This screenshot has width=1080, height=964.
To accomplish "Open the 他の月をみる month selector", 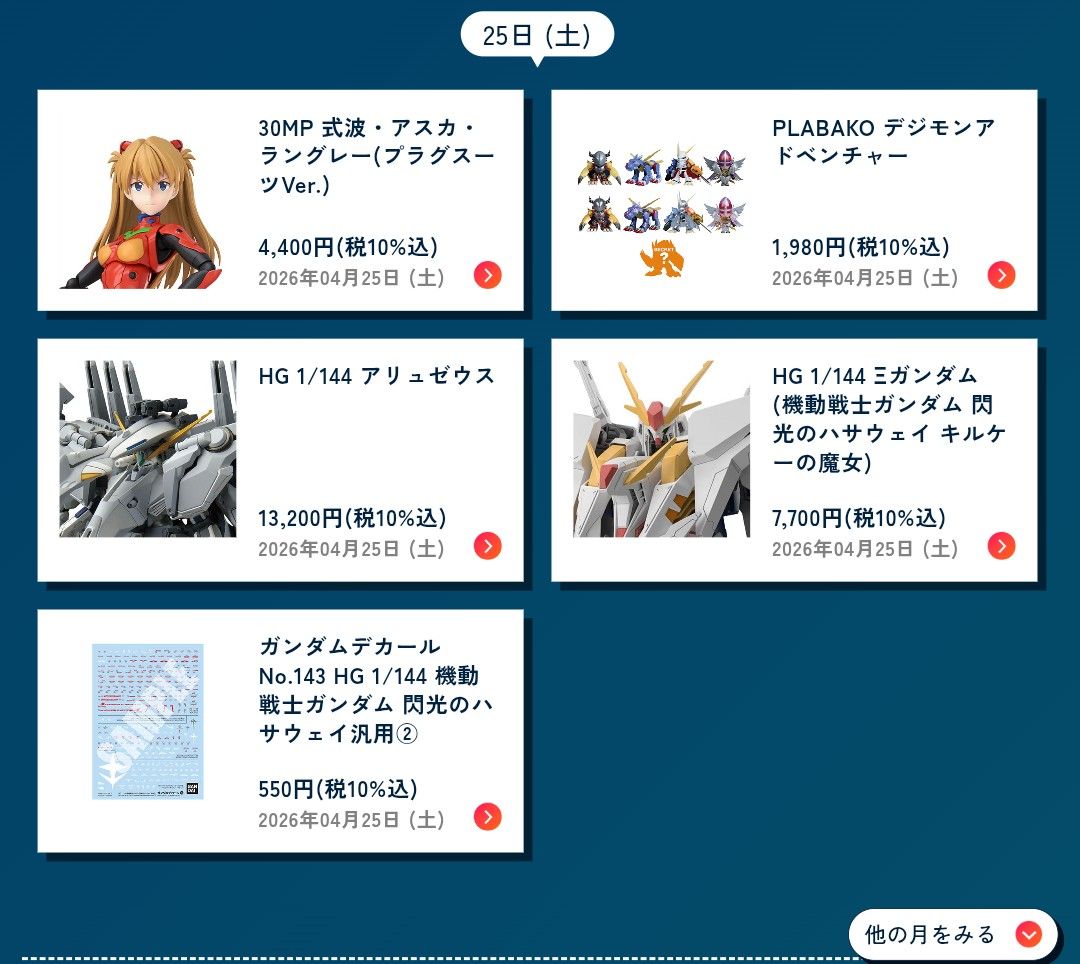I will 953,934.
